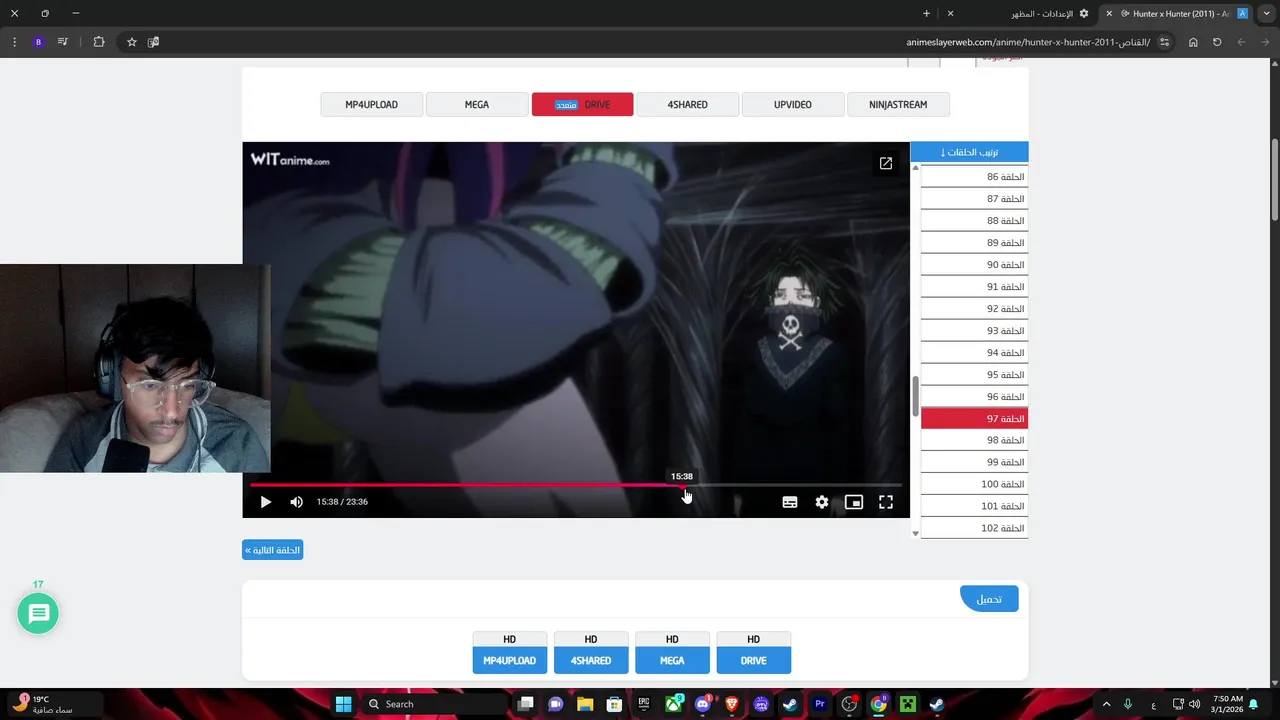Open episode 100 in the list
1280x720 pixels.
974,484
